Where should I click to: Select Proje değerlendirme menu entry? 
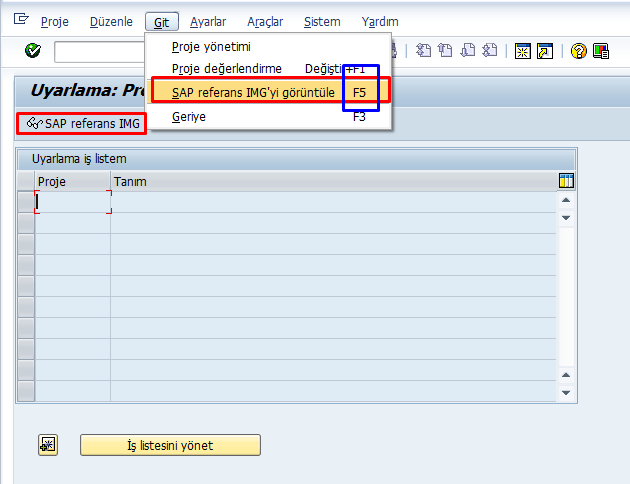click(x=268, y=69)
